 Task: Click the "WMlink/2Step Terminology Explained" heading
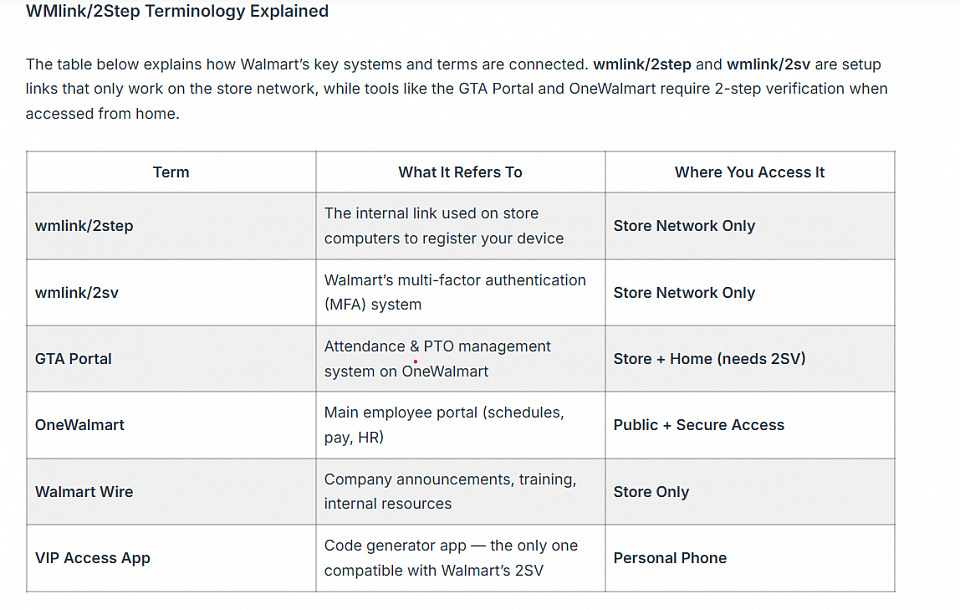coord(177,12)
